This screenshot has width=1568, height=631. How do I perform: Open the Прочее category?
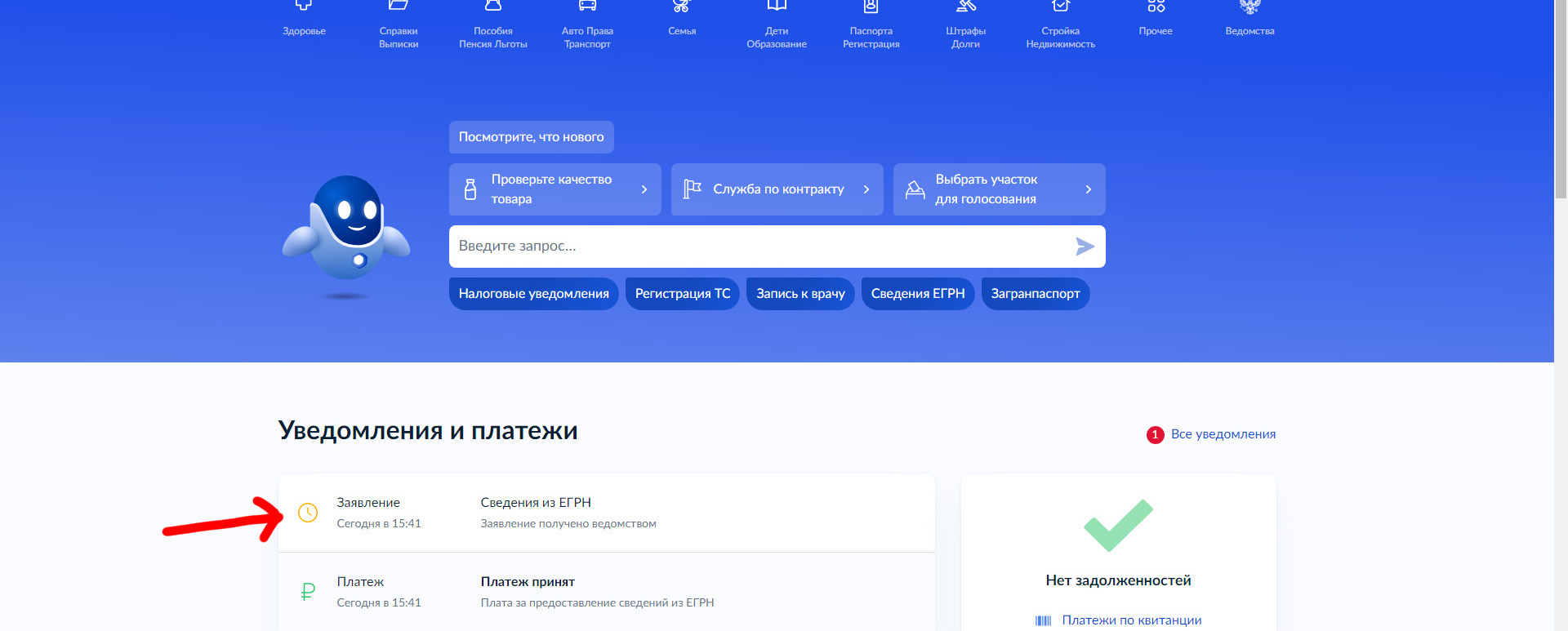tap(1156, 20)
